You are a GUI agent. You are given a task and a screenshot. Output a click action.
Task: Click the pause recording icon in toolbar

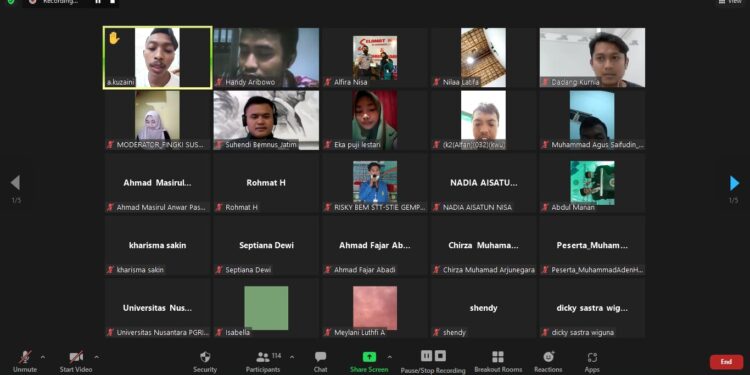click(x=426, y=356)
